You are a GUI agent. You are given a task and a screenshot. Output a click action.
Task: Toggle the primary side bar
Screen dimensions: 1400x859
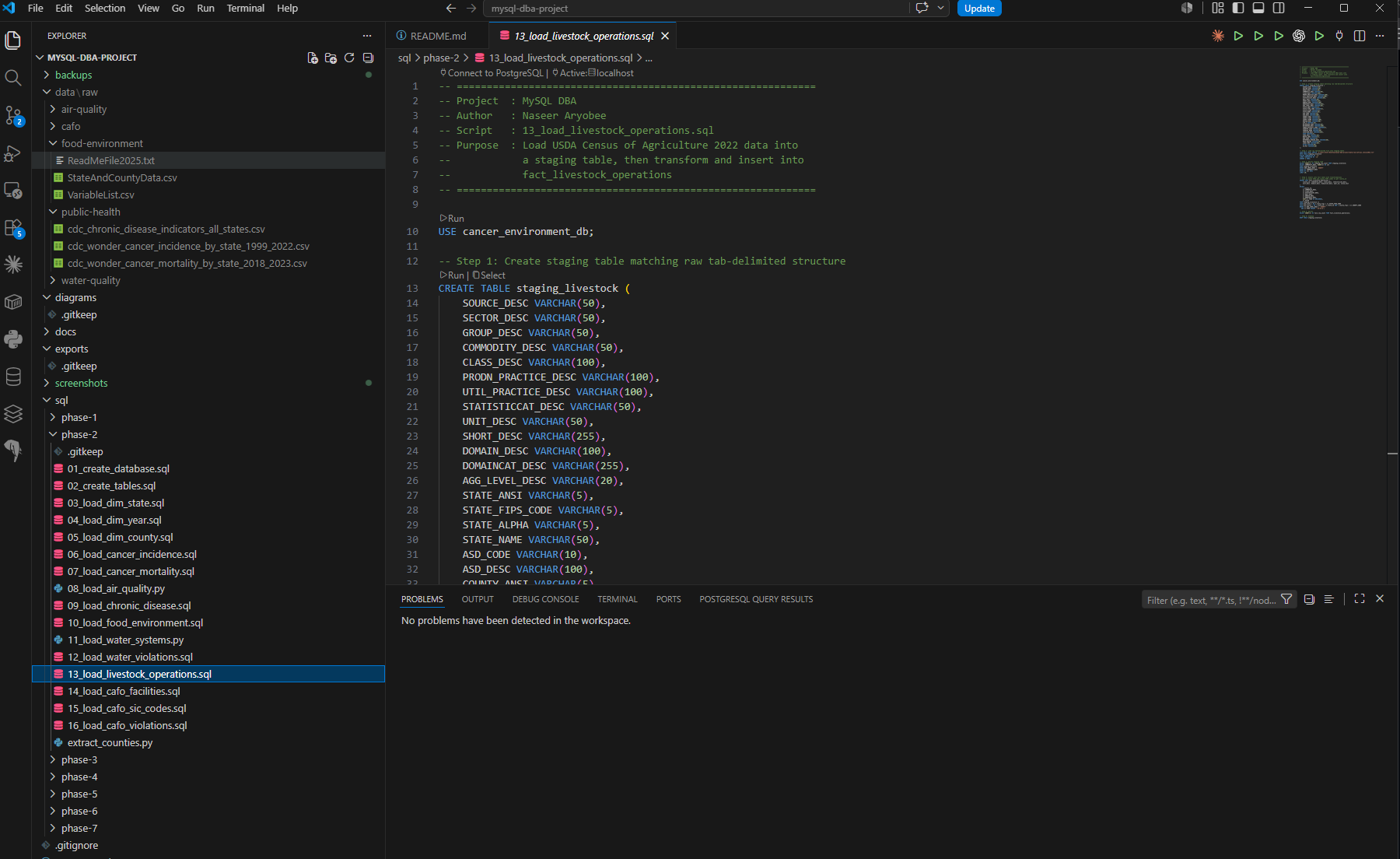coord(1238,8)
